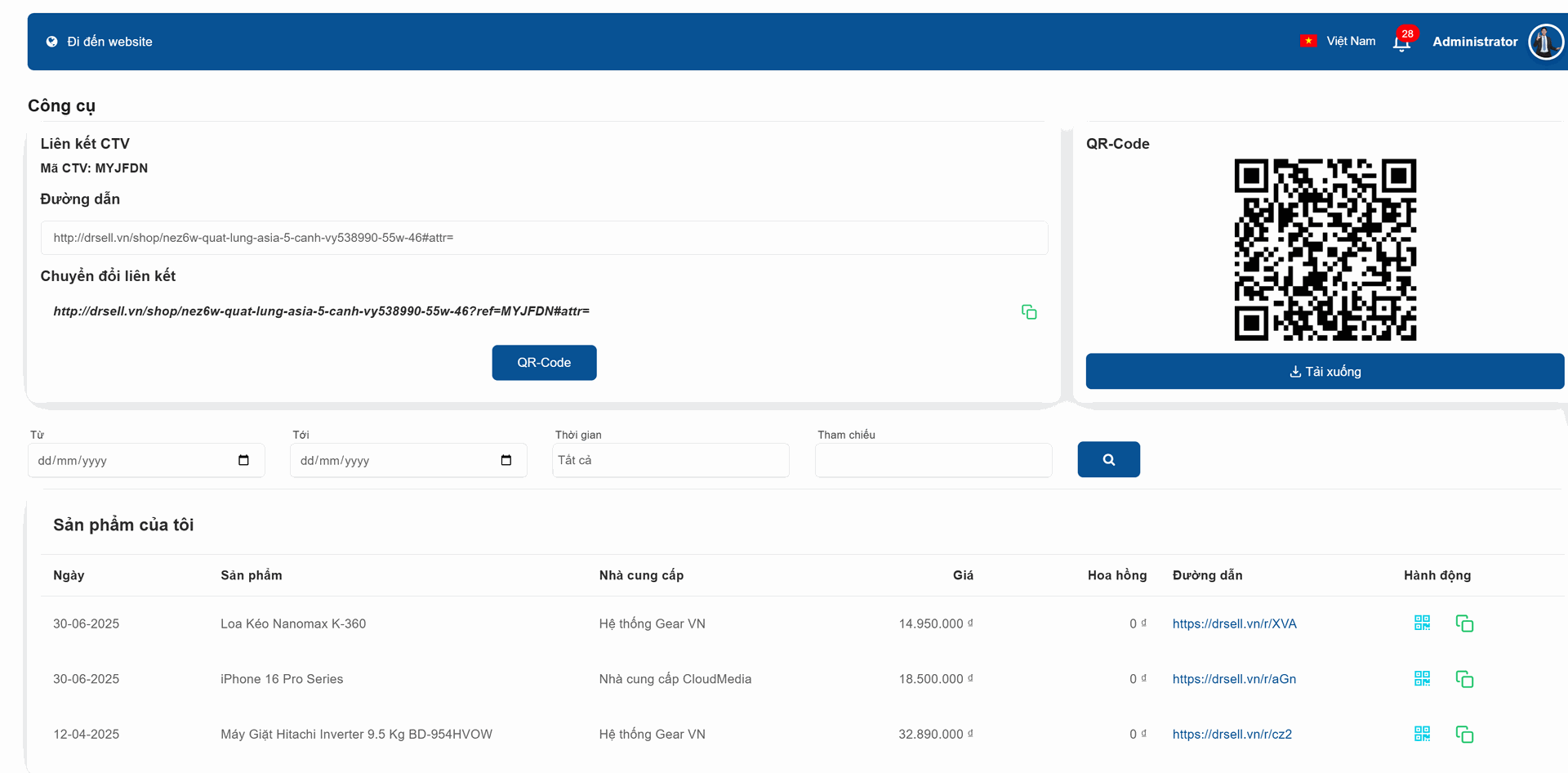The height and width of the screenshot is (773, 1568).
Task: Copy link for Máy Giặt Hitachi row
Action: [1464, 735]
